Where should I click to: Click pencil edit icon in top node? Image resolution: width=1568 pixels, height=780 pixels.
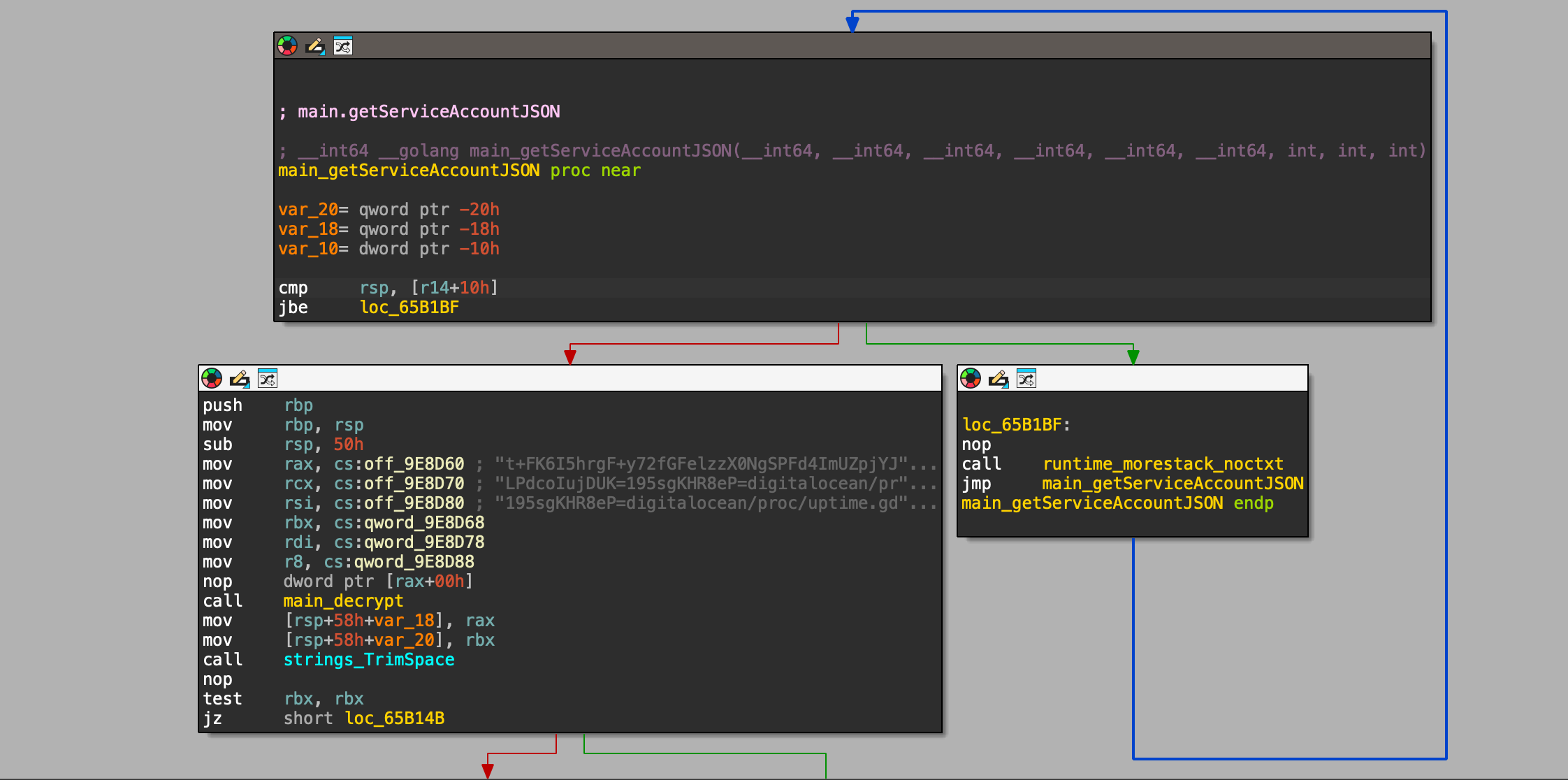(x=315, y=46)
